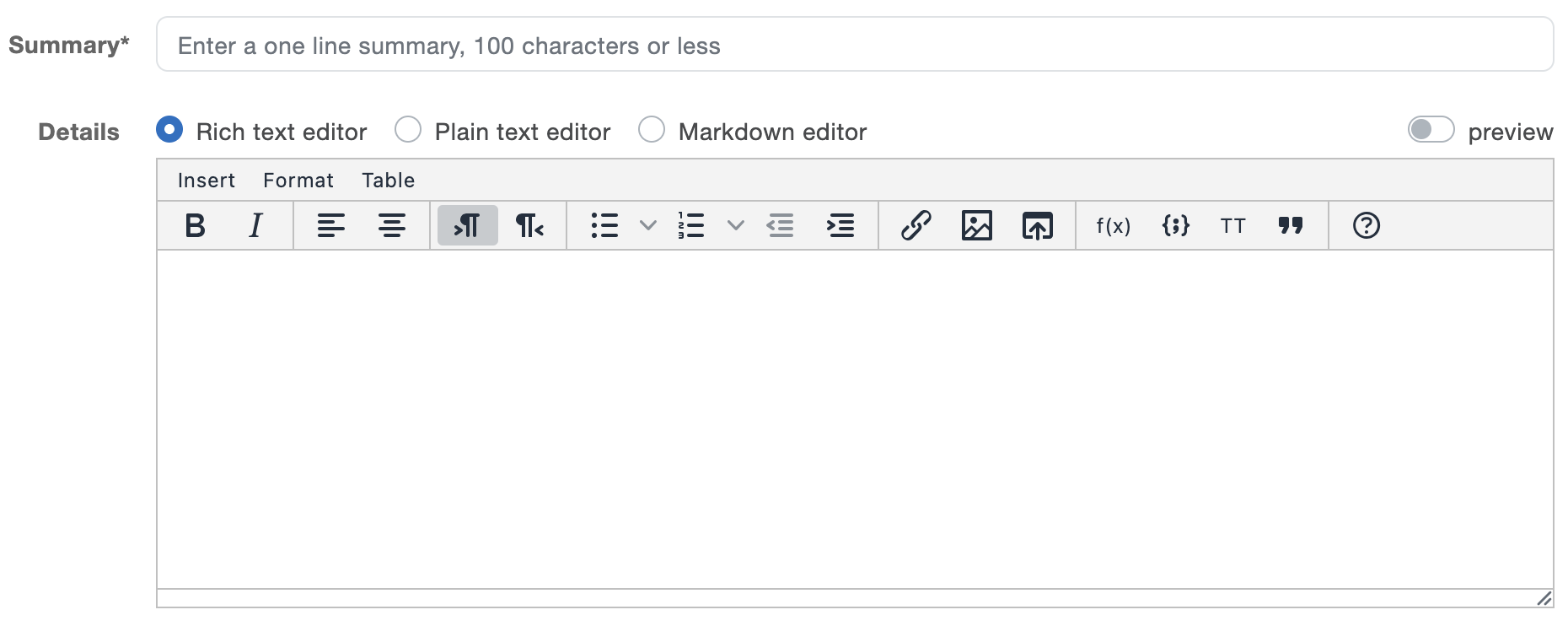Open the Table menu
Screen dimensions: 1568x626
[x=389, y=180]
